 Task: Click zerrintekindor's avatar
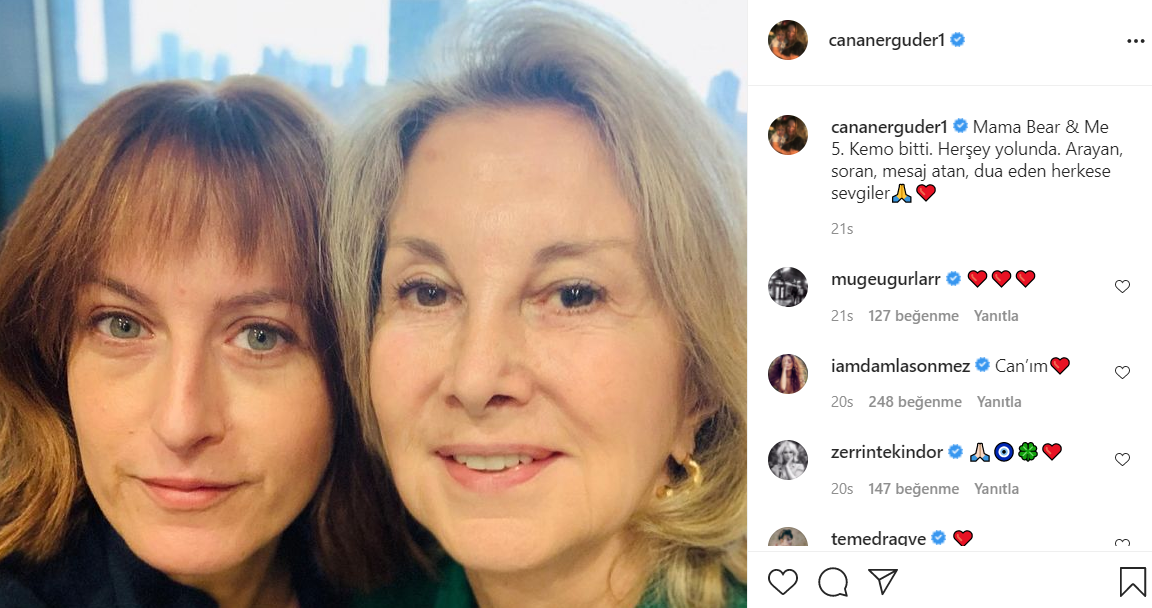(x=788, y=460)
